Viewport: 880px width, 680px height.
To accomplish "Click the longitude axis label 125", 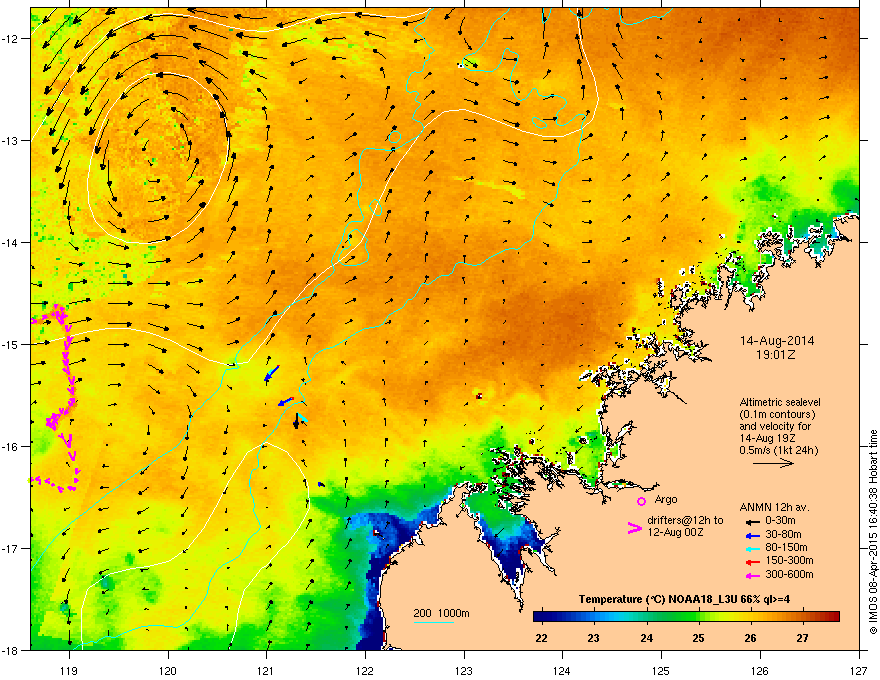I will click(661, 670).
